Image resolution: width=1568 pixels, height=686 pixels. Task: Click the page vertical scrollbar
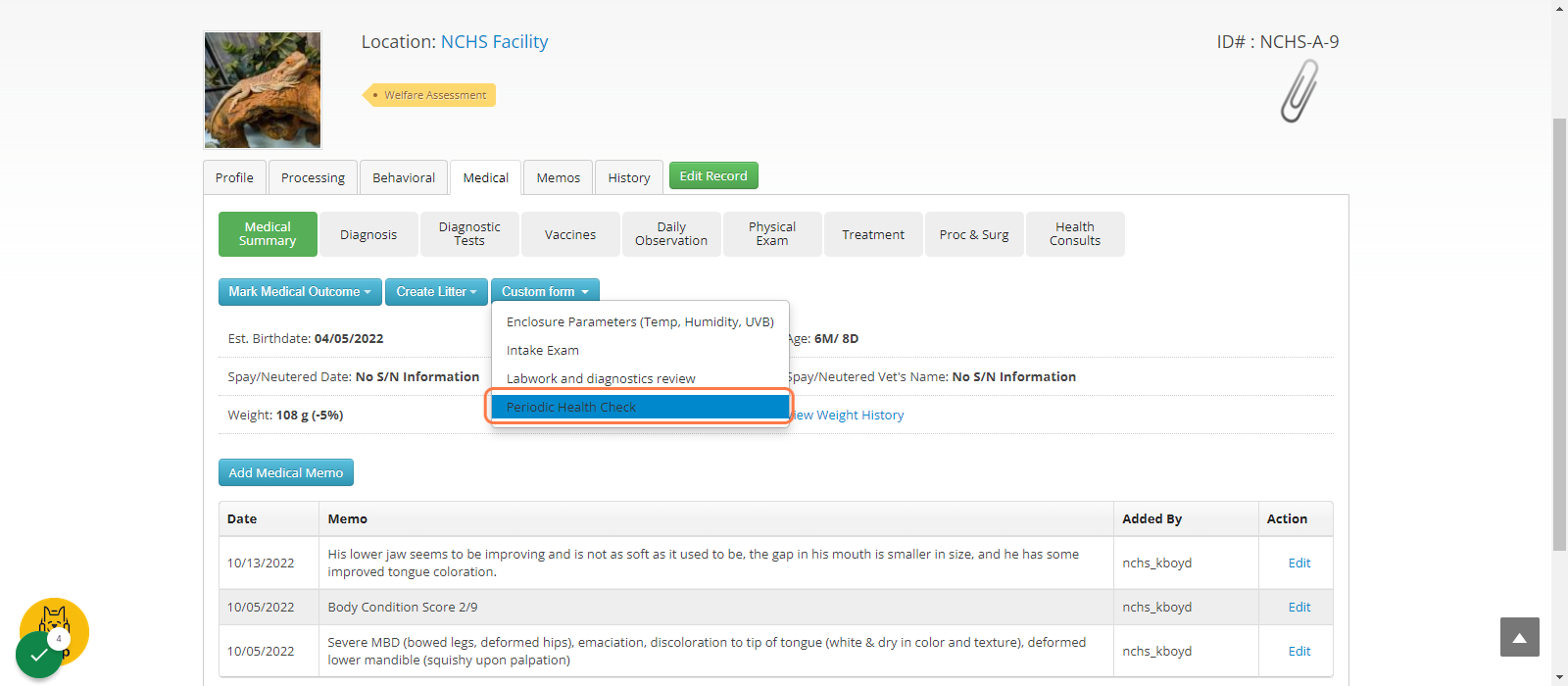1559,333
